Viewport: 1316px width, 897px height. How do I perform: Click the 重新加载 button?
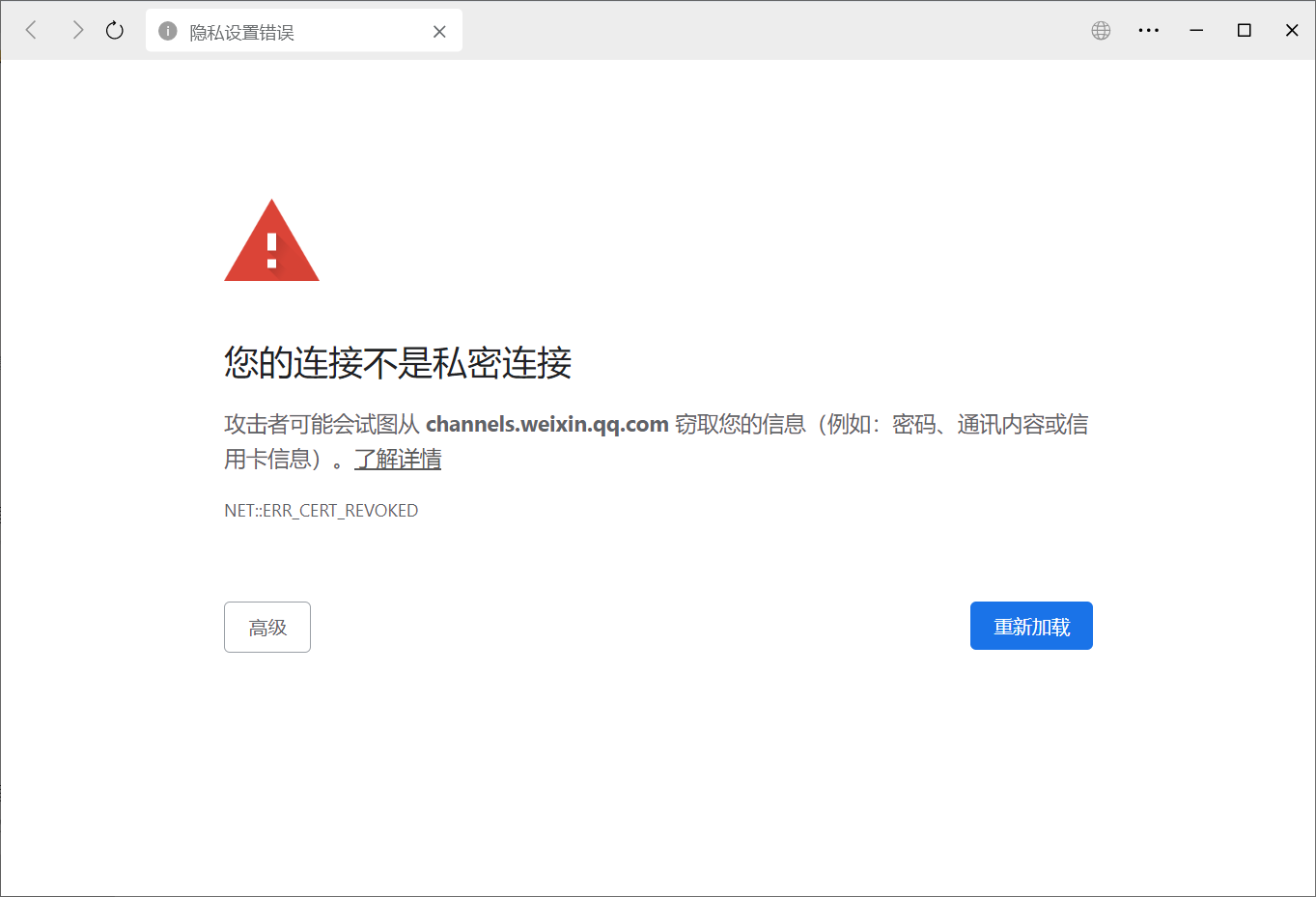pos(1031,626)
